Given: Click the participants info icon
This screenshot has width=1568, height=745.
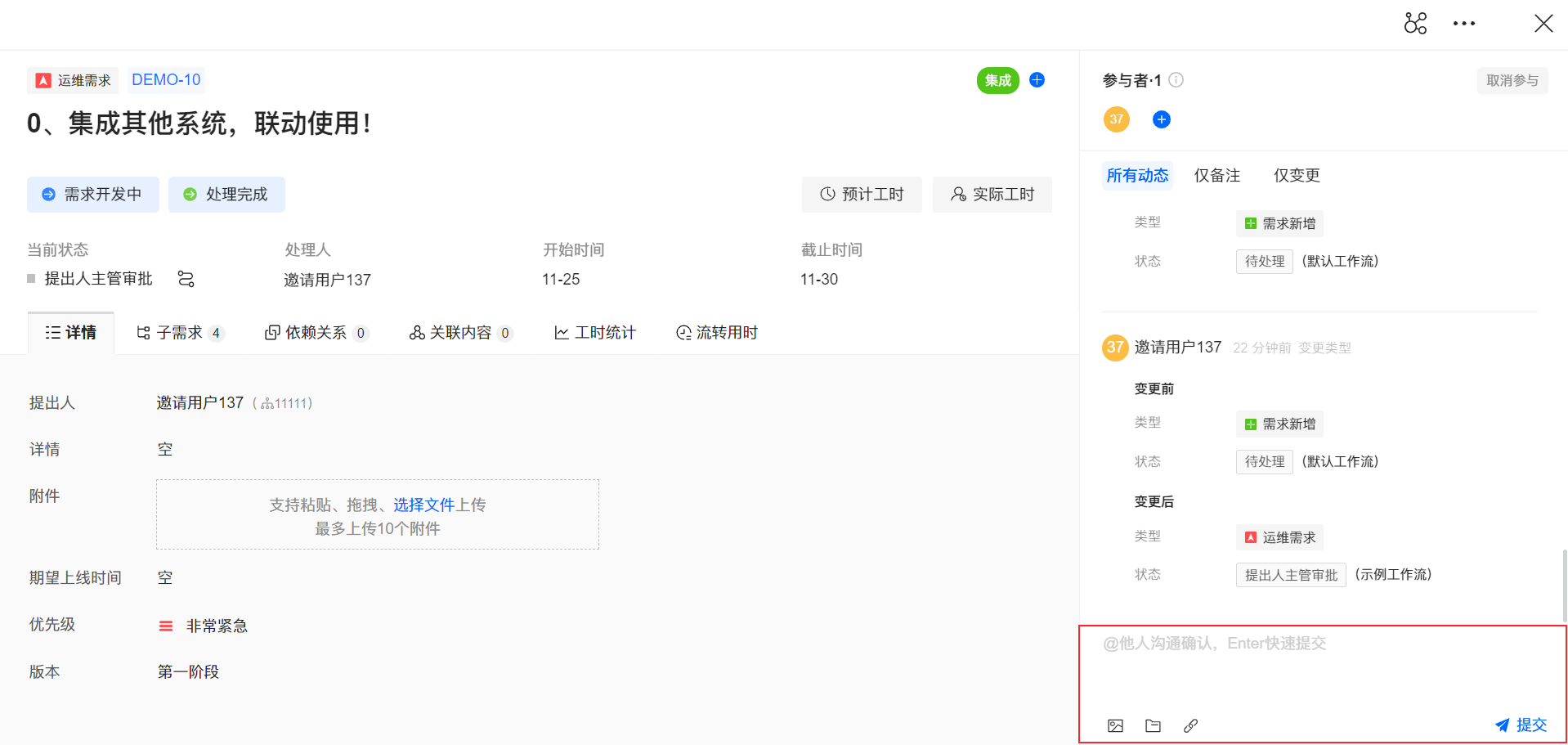Looking at the screenshot, I should pos(1176,80).
